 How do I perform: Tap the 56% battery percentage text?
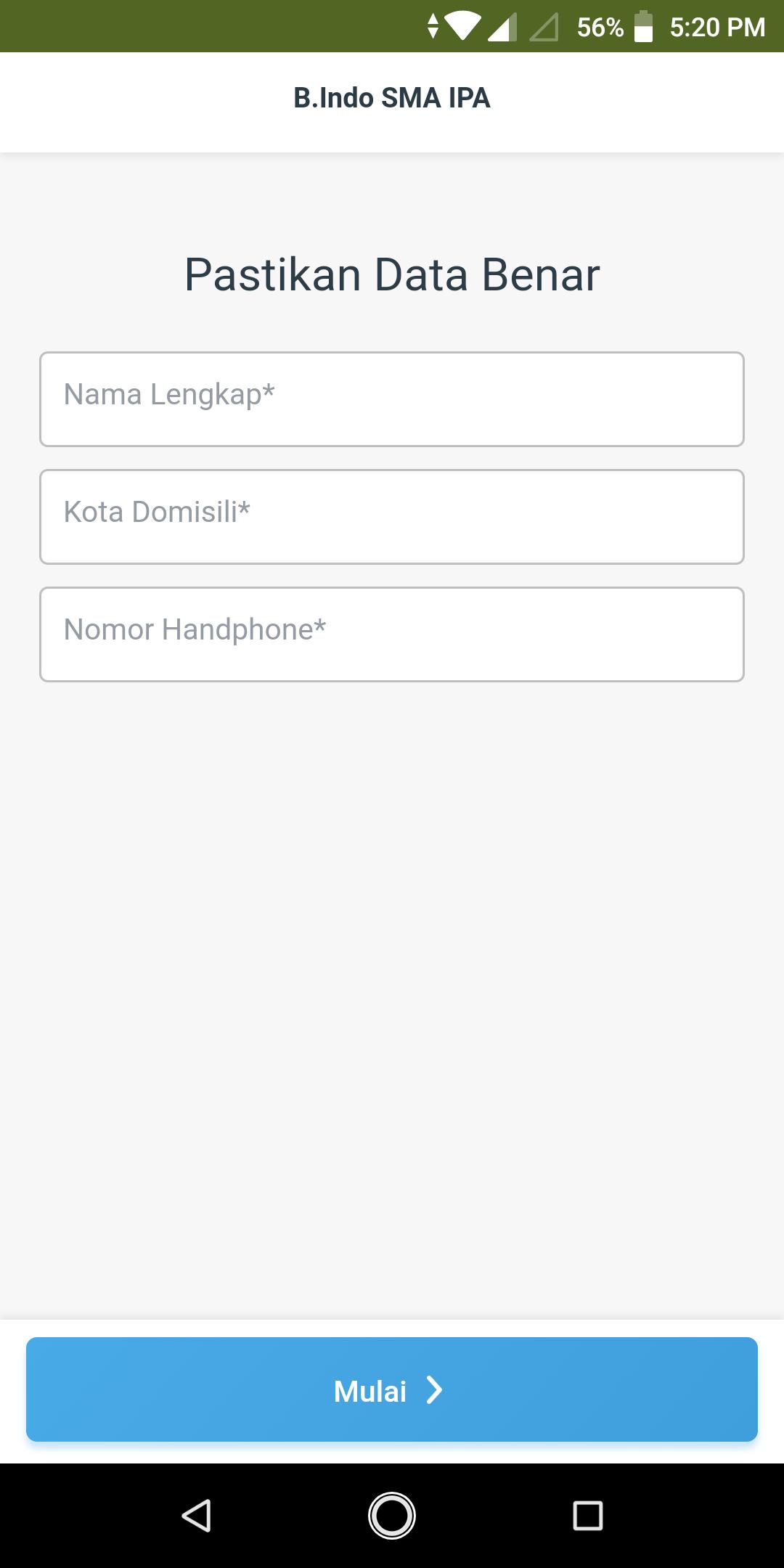tap(600, 28)
